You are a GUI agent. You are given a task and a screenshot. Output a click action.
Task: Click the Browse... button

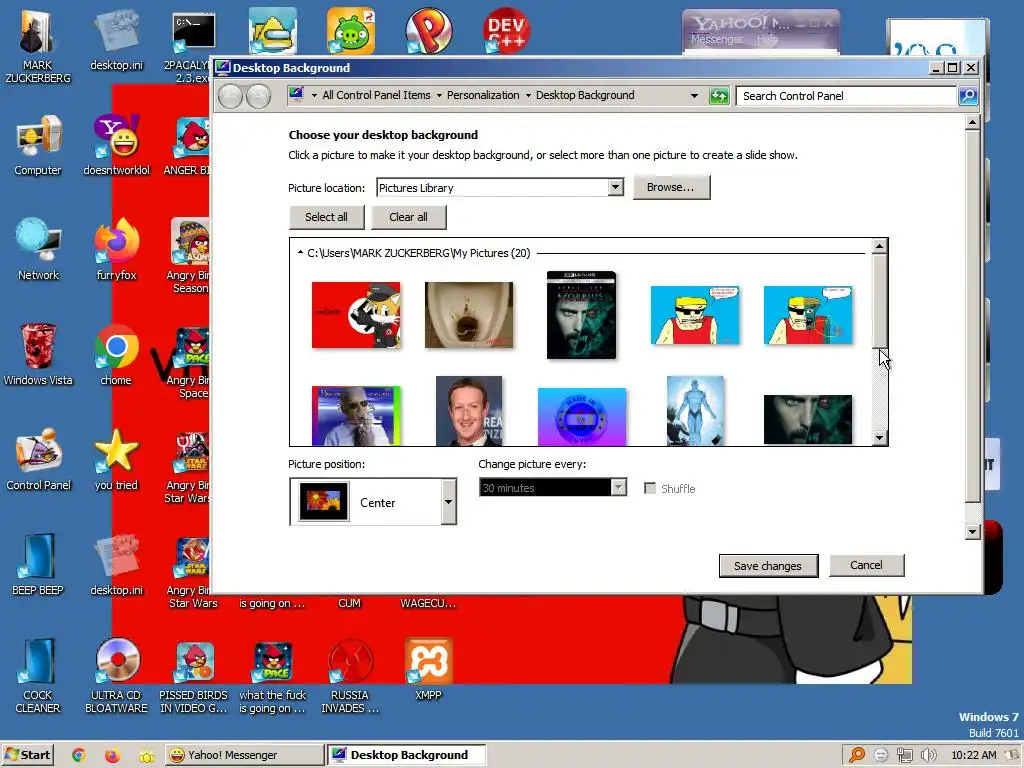(671, 187)
